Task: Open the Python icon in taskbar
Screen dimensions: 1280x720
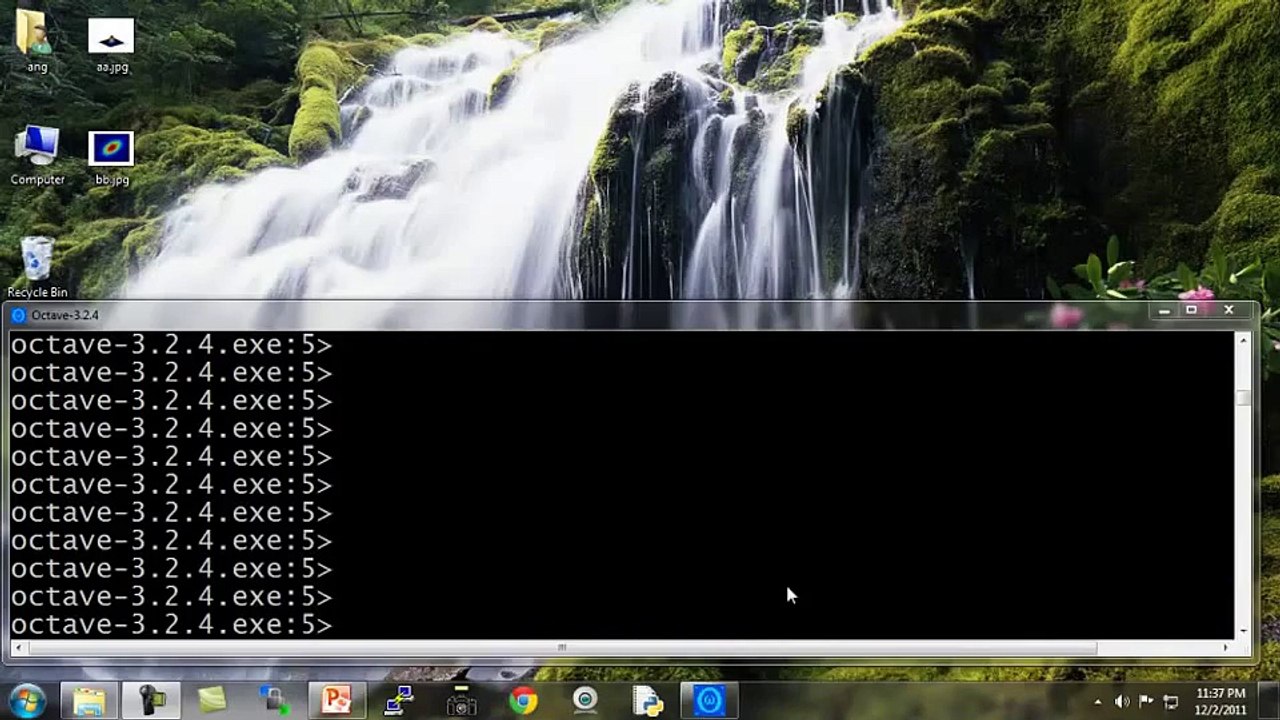Action: pyautogui.click(x=647, y=700)
